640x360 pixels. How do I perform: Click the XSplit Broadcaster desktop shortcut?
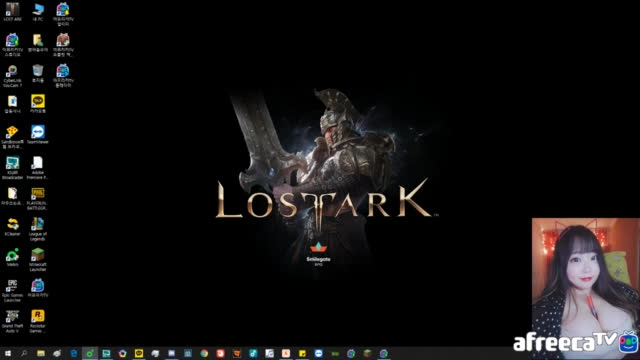[12, 168]
